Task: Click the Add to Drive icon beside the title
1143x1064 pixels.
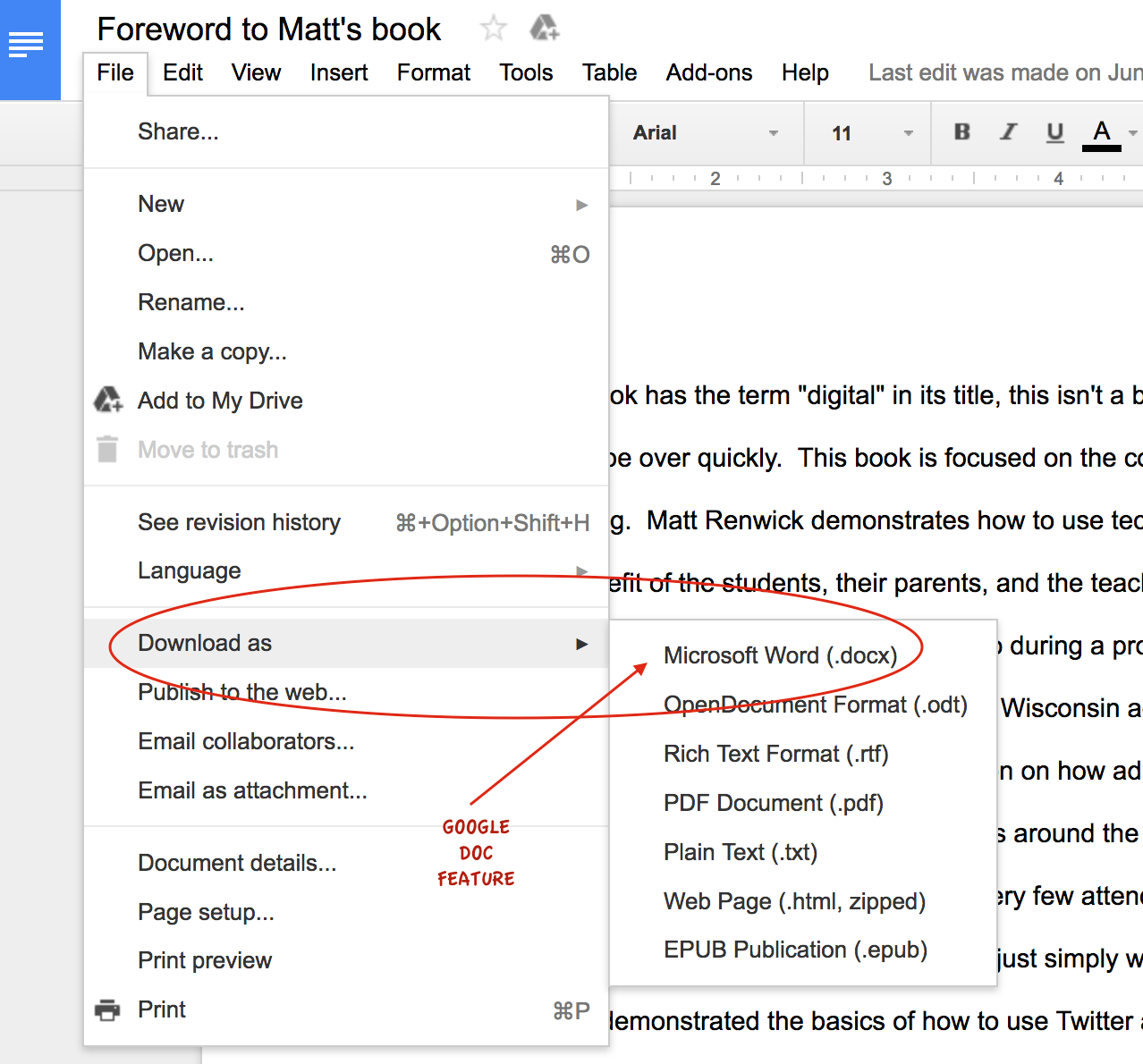Action: click(544, 29)
